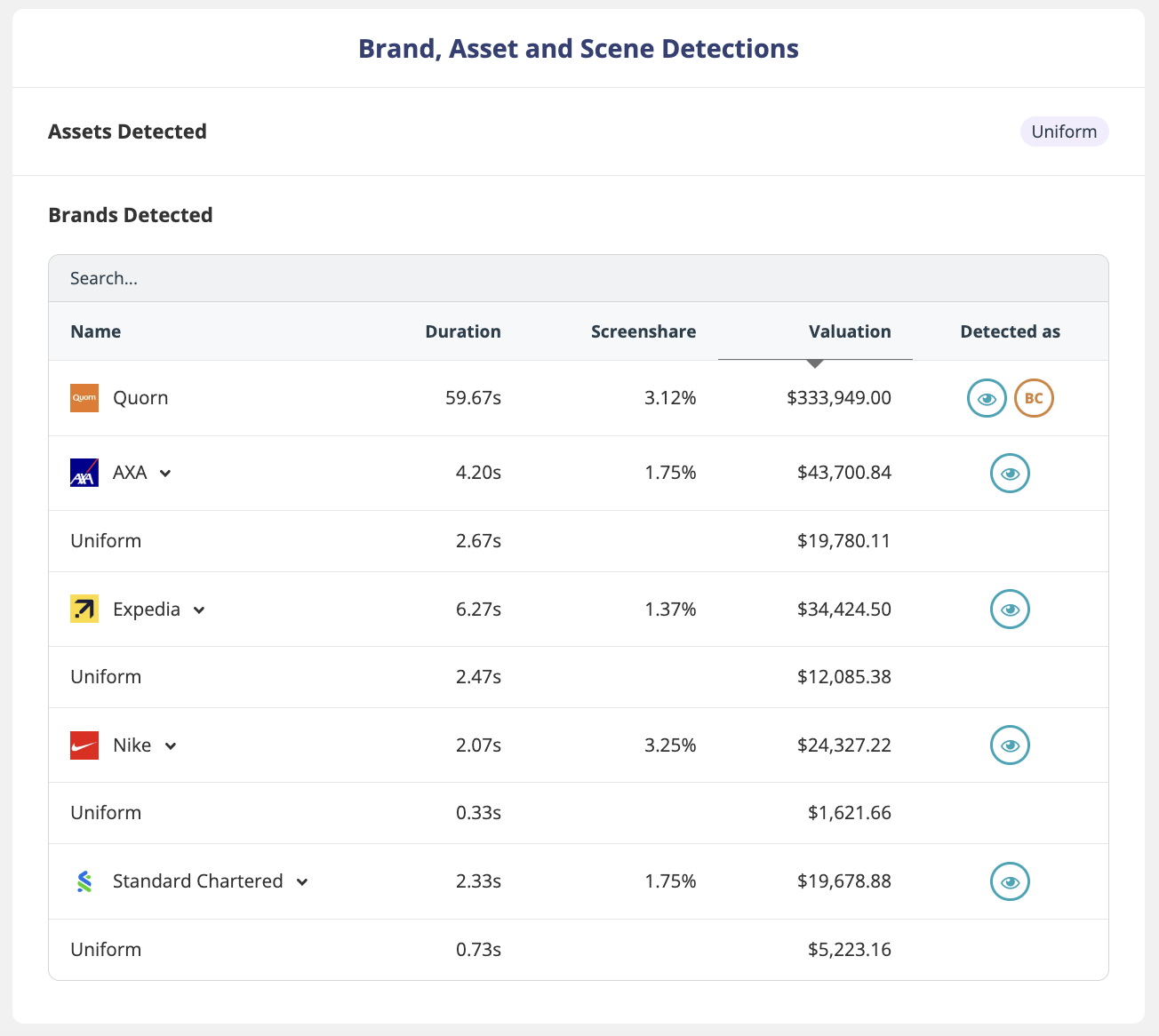The width and height of the screenshot is (1159, 1036).
Task: Collapse the AXA row chevron
Action: pyautogui.click(x=165, y=474)
